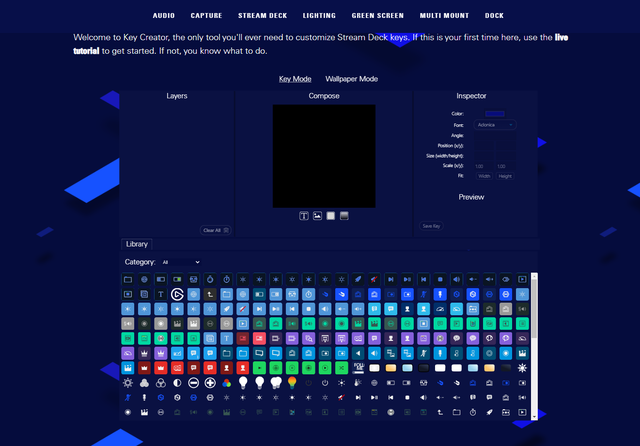Pick the bright red person icon

(x=243, y=368)
